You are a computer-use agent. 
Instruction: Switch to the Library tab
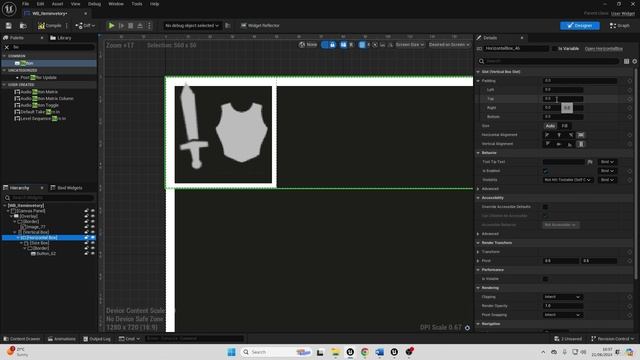(61, 38)
